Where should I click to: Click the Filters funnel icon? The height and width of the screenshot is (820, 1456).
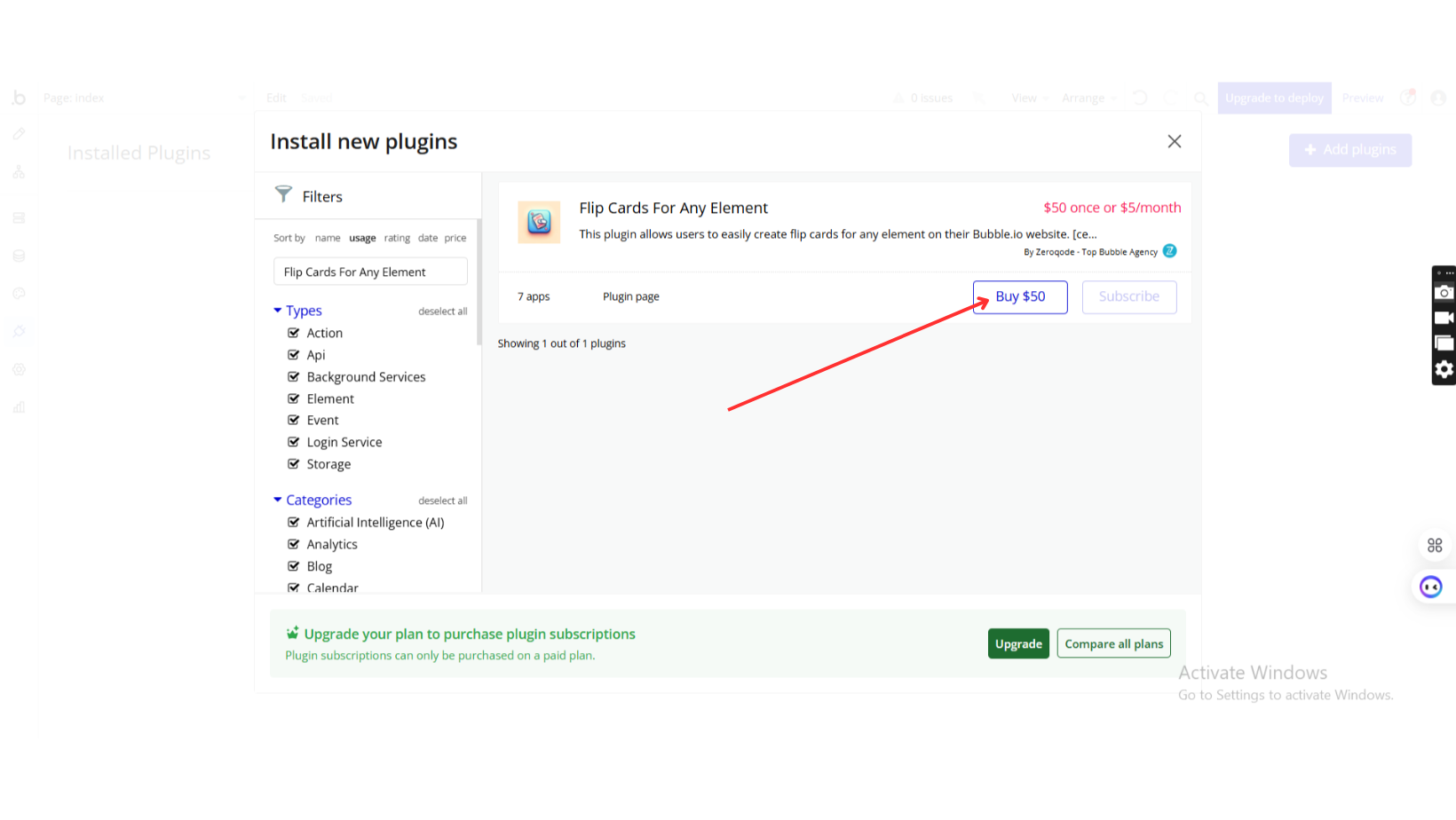pos(283,194)
